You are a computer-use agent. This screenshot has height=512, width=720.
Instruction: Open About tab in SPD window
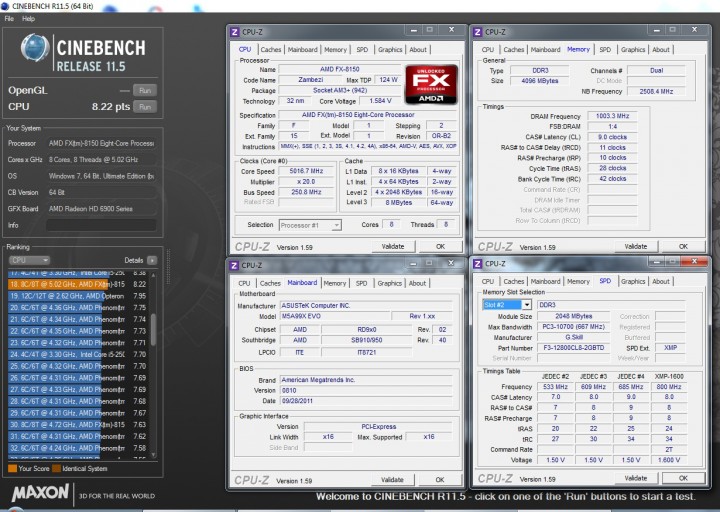[x=661, y=281]
